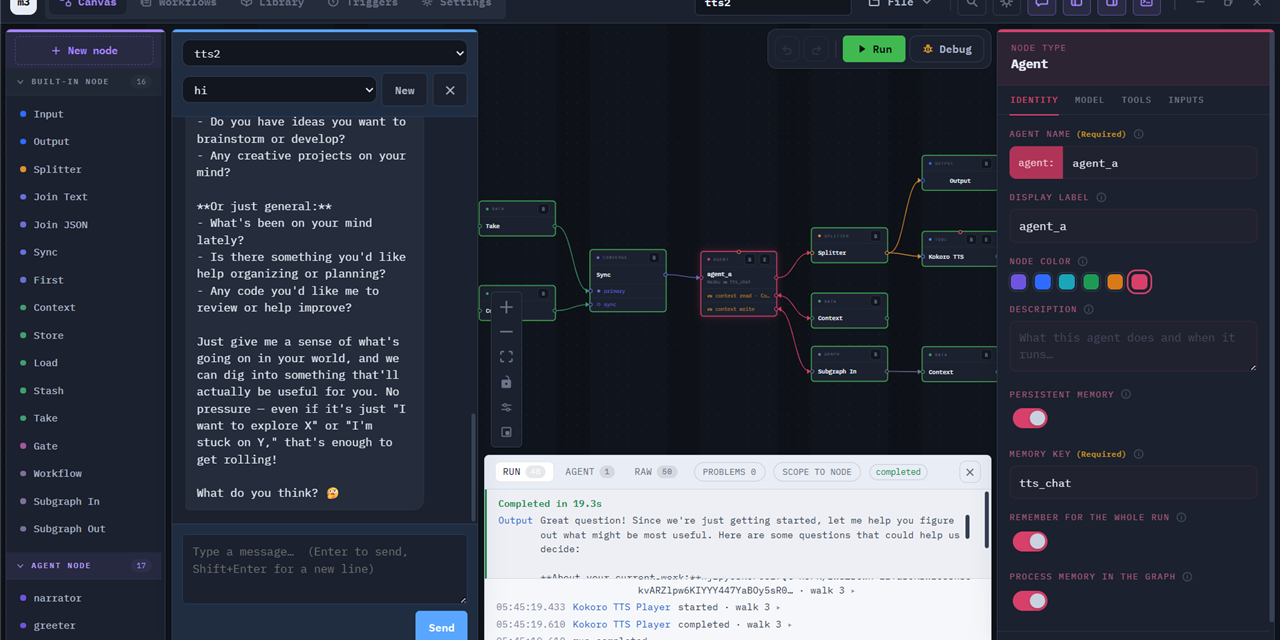Zoom in with the canvas plus icon

(506, 307)
